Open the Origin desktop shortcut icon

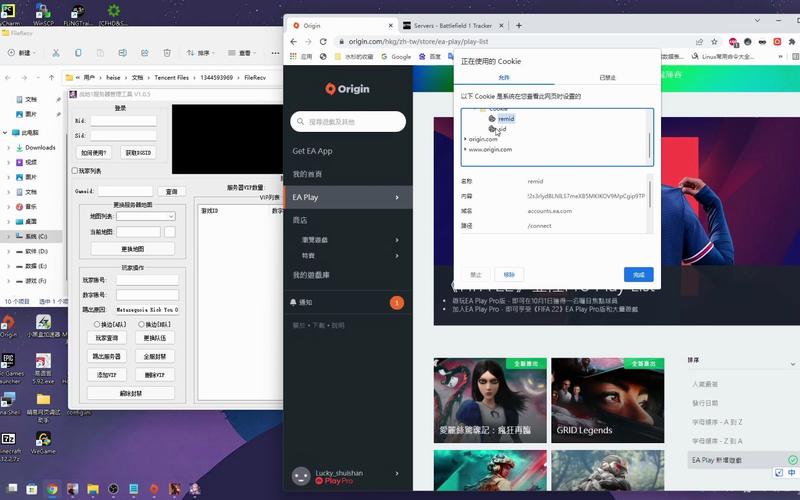[8, 326]
